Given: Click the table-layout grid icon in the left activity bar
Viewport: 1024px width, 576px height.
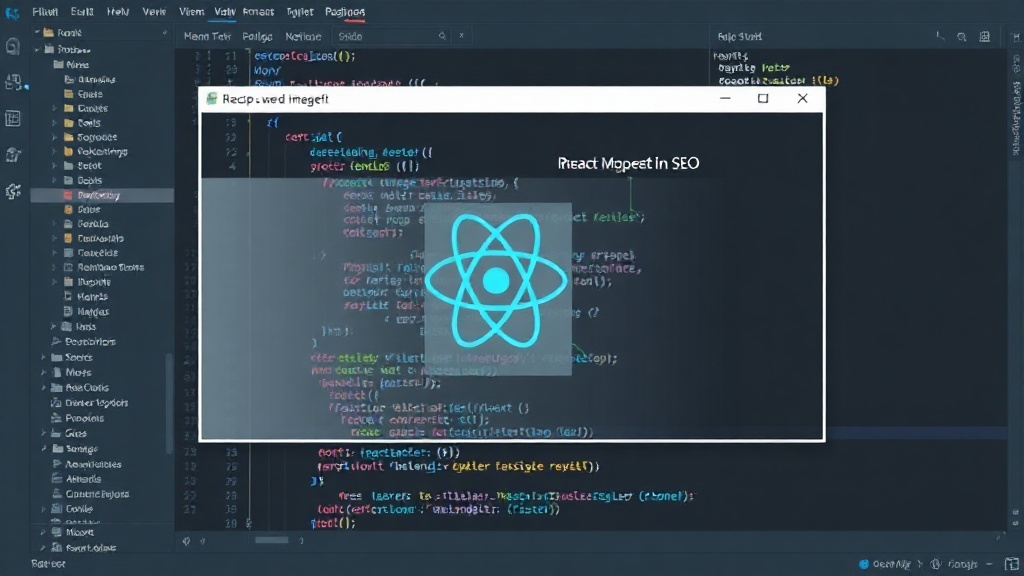Looking at the screenshot, I should pyautogui.click(x=12, y=118).
